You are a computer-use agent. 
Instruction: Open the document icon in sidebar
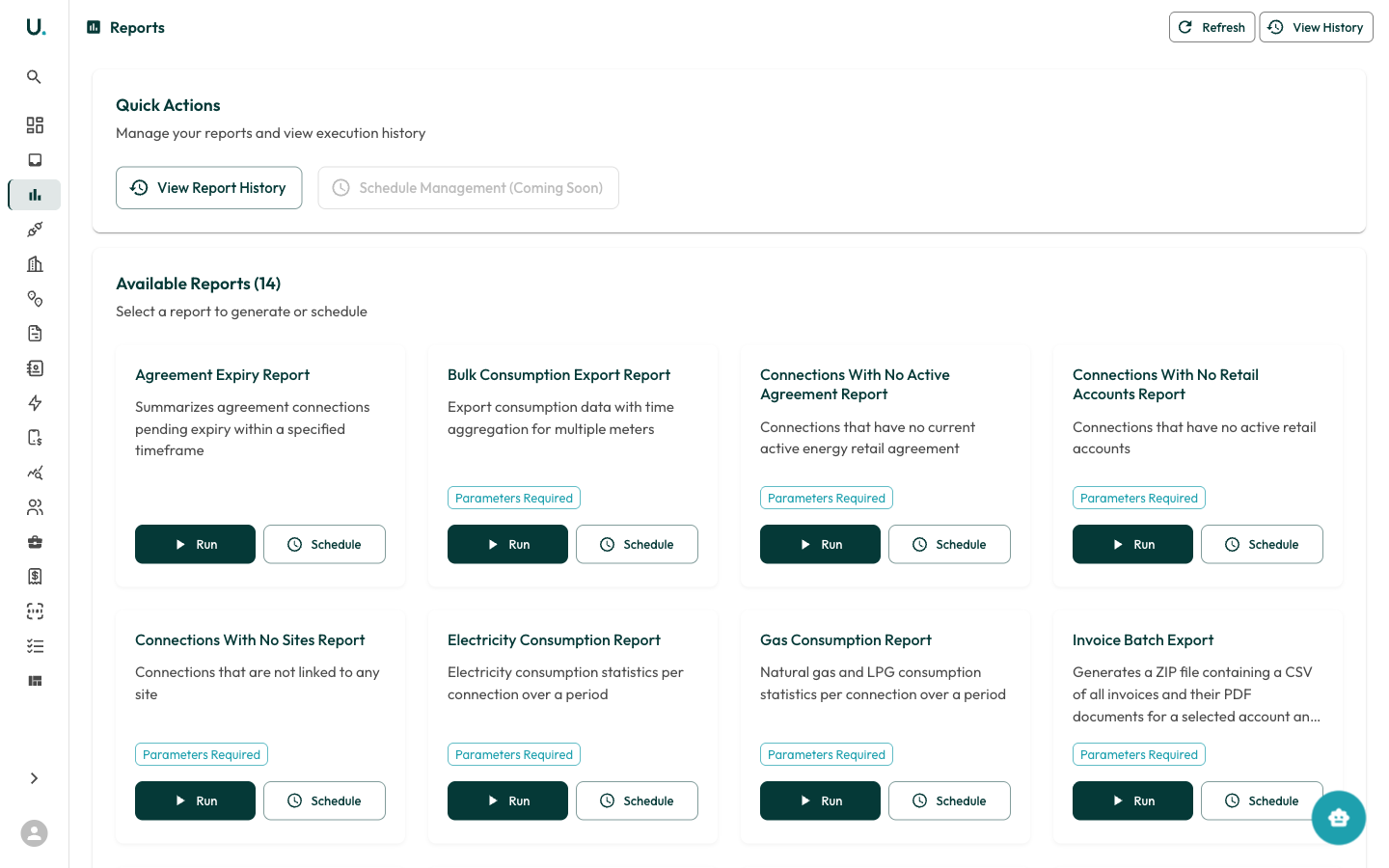pyautogui.click(x=35, y=334)
